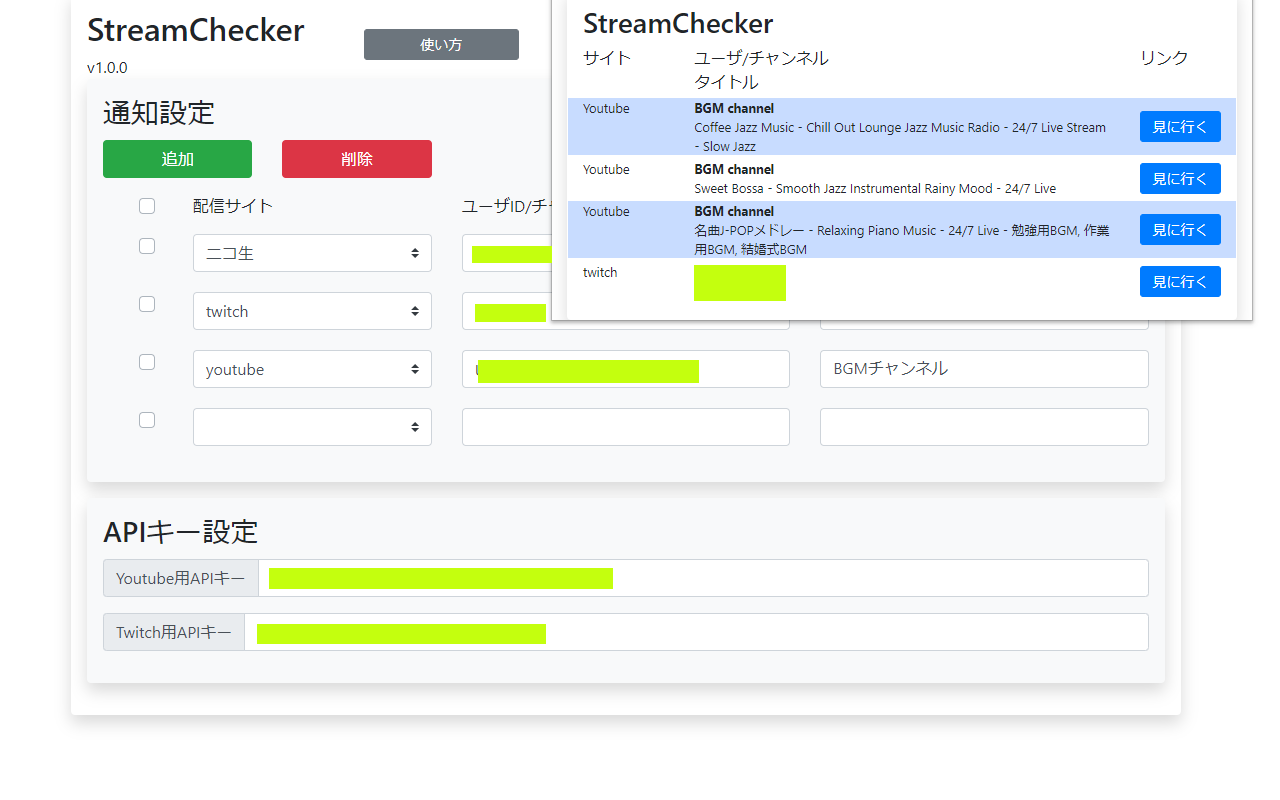Check the box for the ニコ生 row

pyautogui.click(x=147, y=246)
